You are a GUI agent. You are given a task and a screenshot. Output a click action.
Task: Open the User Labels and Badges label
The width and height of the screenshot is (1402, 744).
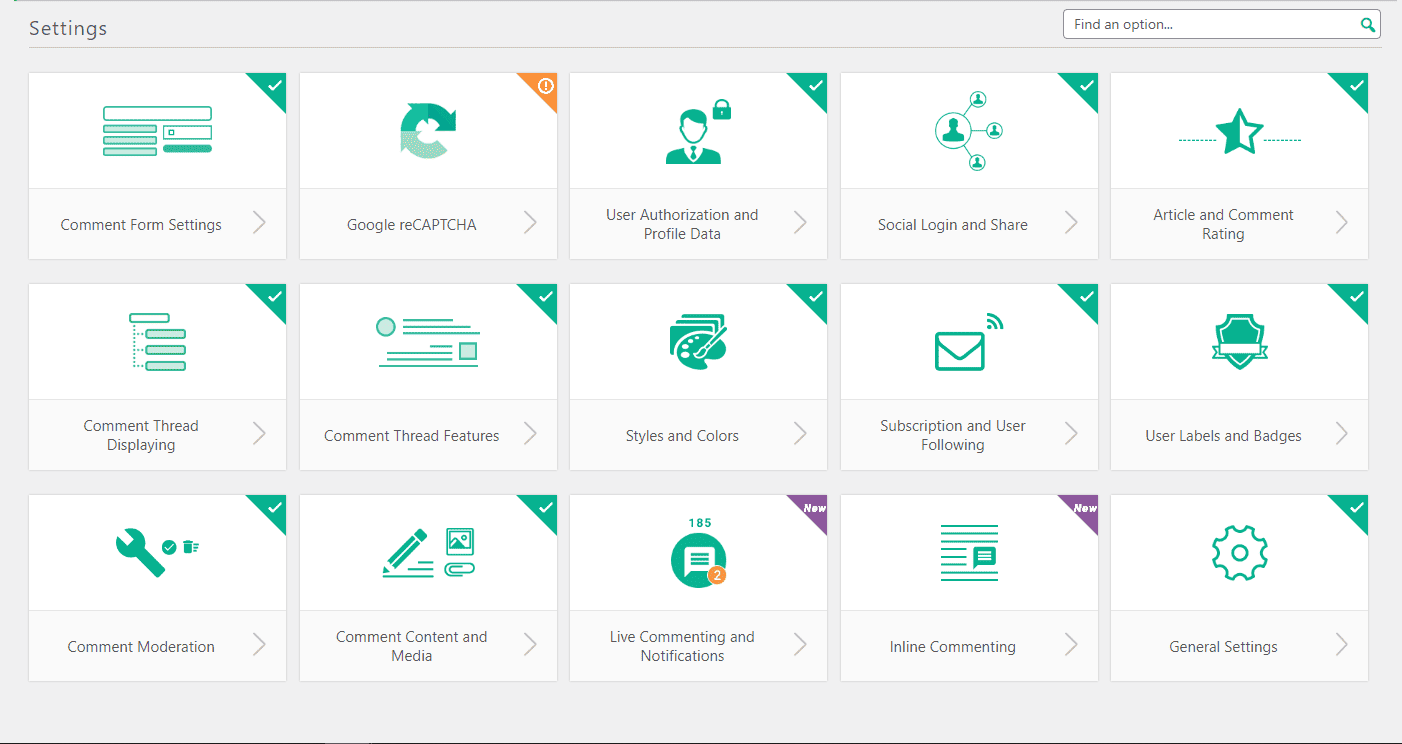click(x=1223, y=436)
